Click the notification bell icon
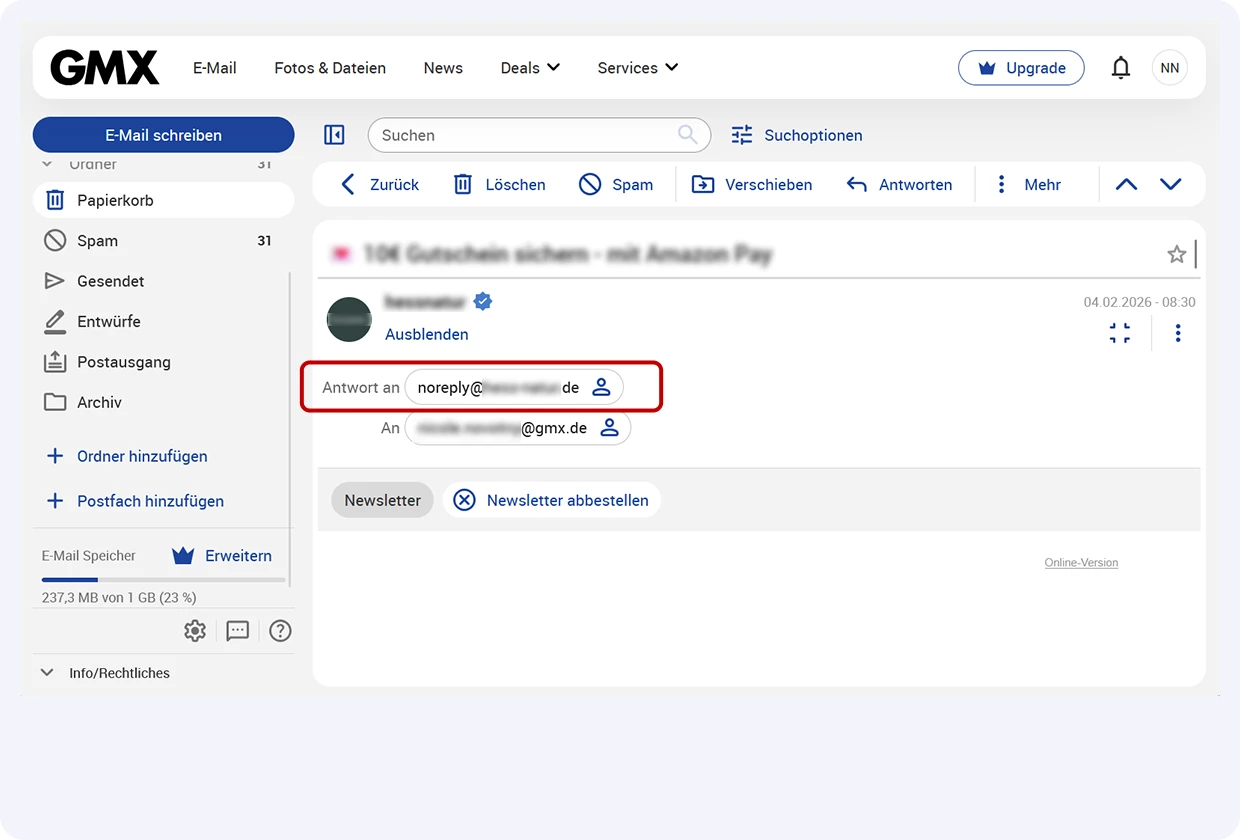The image size is (1240, 840). point(1121,68)
